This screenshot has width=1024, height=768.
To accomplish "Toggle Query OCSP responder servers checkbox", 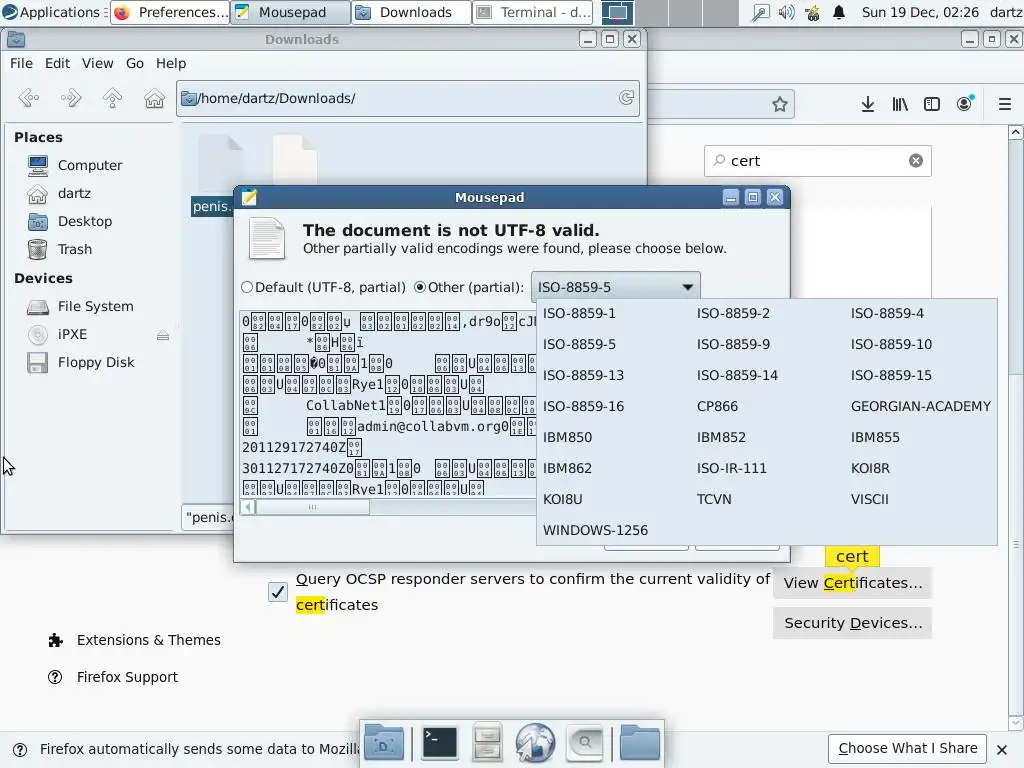I will tap(278, 592).
